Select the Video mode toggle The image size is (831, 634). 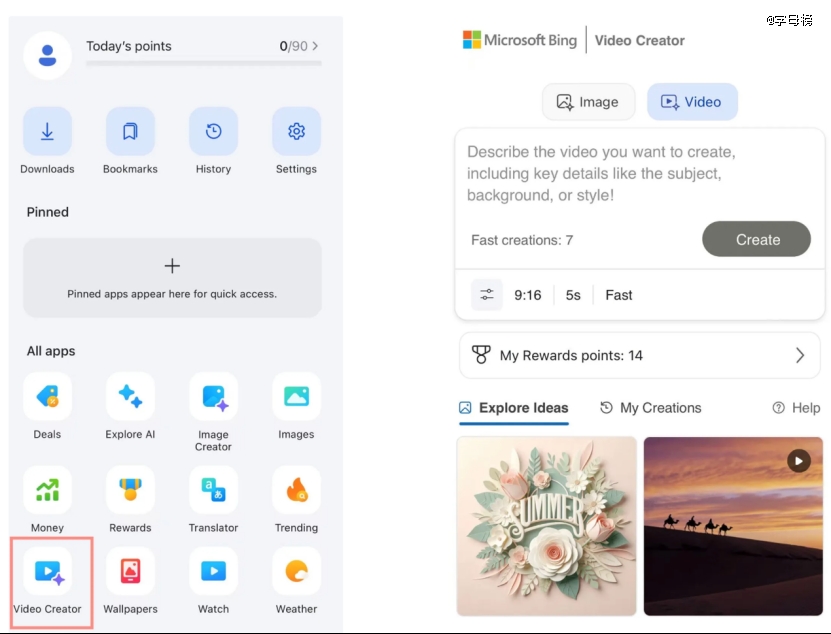(x=691, y=102)
